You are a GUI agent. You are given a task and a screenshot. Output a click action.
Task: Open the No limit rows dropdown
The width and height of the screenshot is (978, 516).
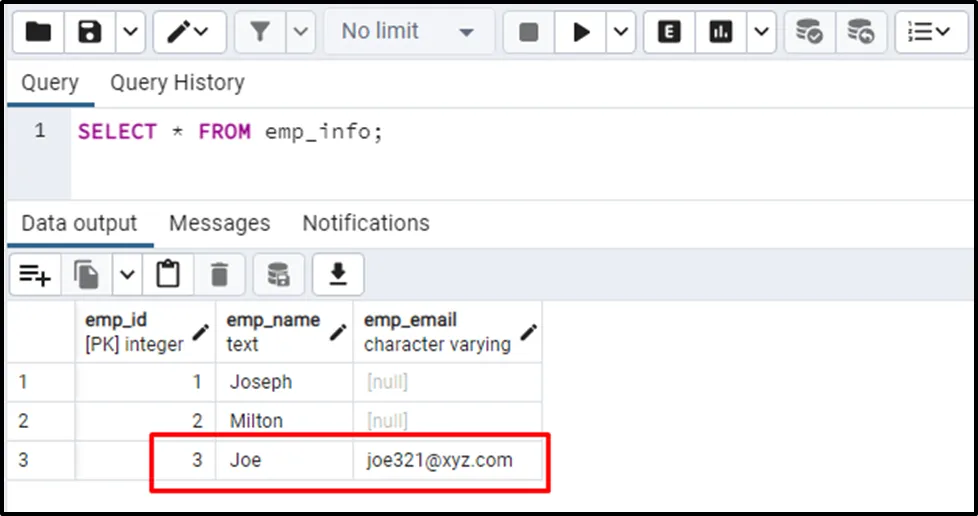coord(407,32)
